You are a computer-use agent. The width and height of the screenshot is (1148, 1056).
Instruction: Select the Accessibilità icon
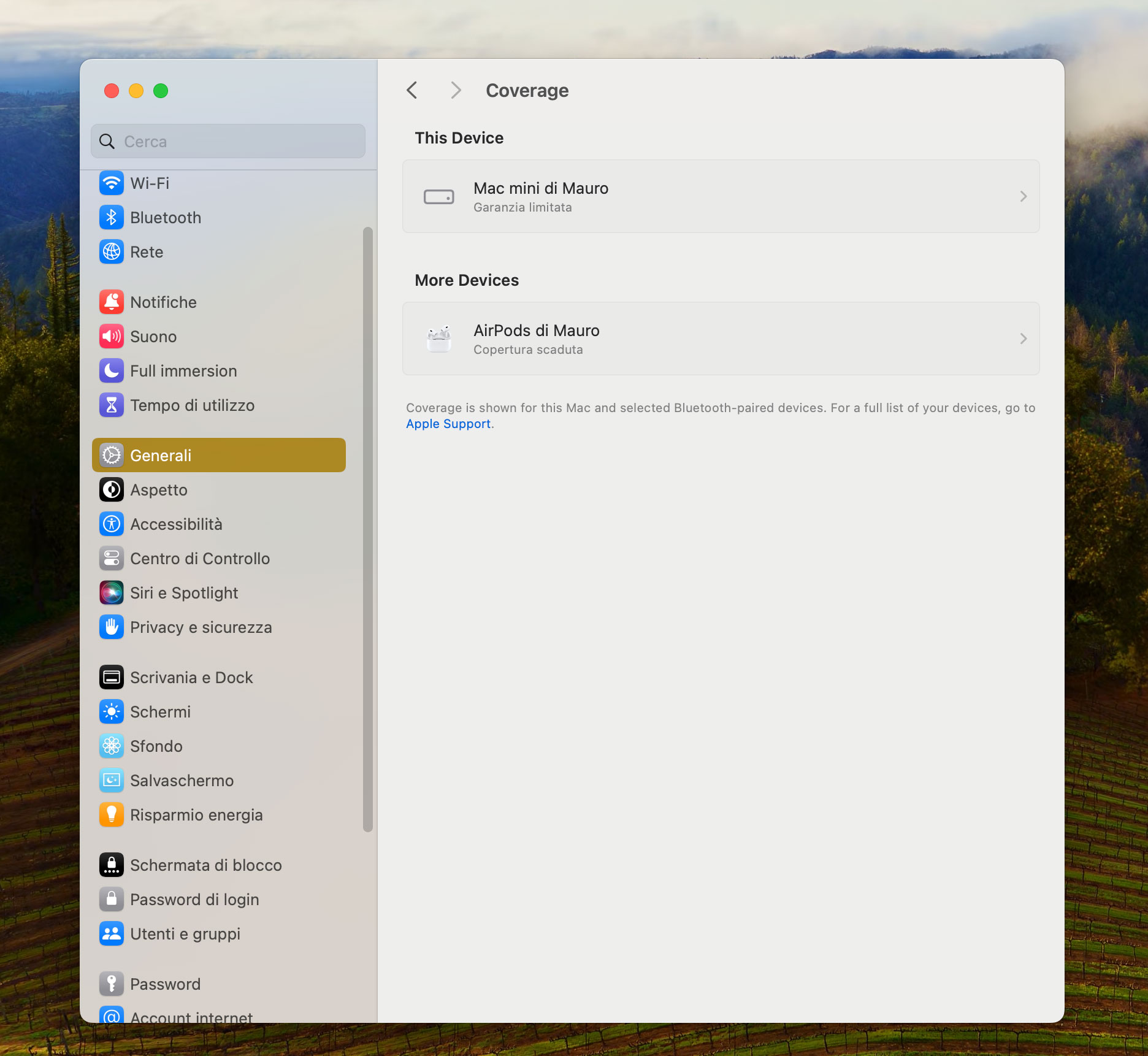(x=112, y=524)
